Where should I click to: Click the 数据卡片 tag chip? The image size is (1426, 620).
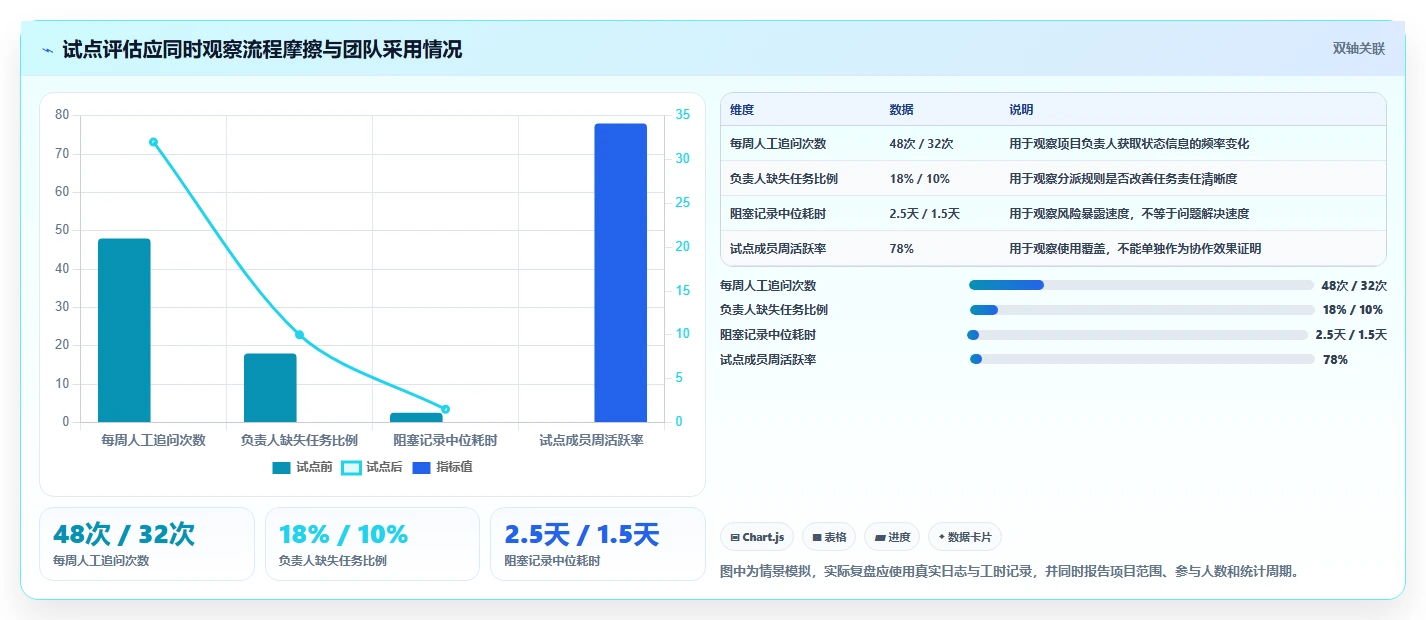pos(965,537)
